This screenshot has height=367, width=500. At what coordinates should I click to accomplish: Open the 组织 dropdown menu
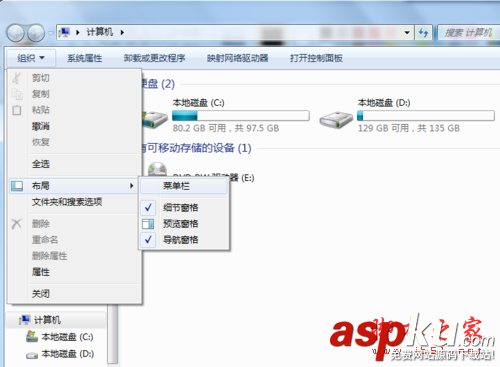31,58
